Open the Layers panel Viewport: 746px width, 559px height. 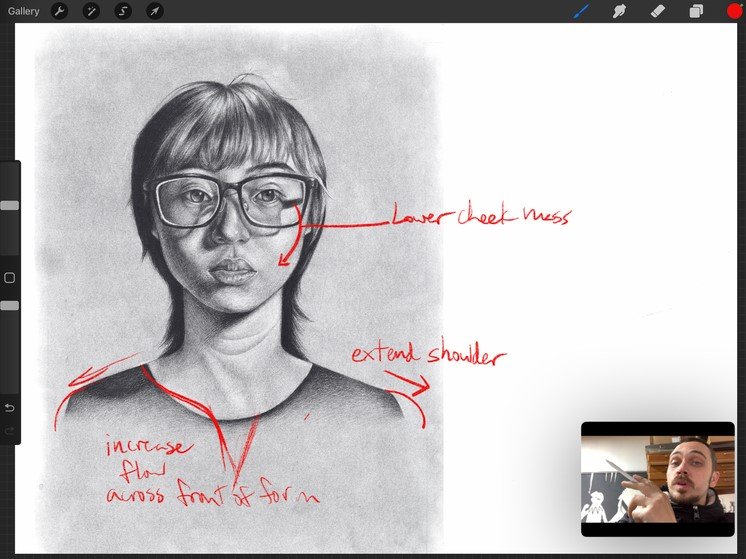pos(696,12)
